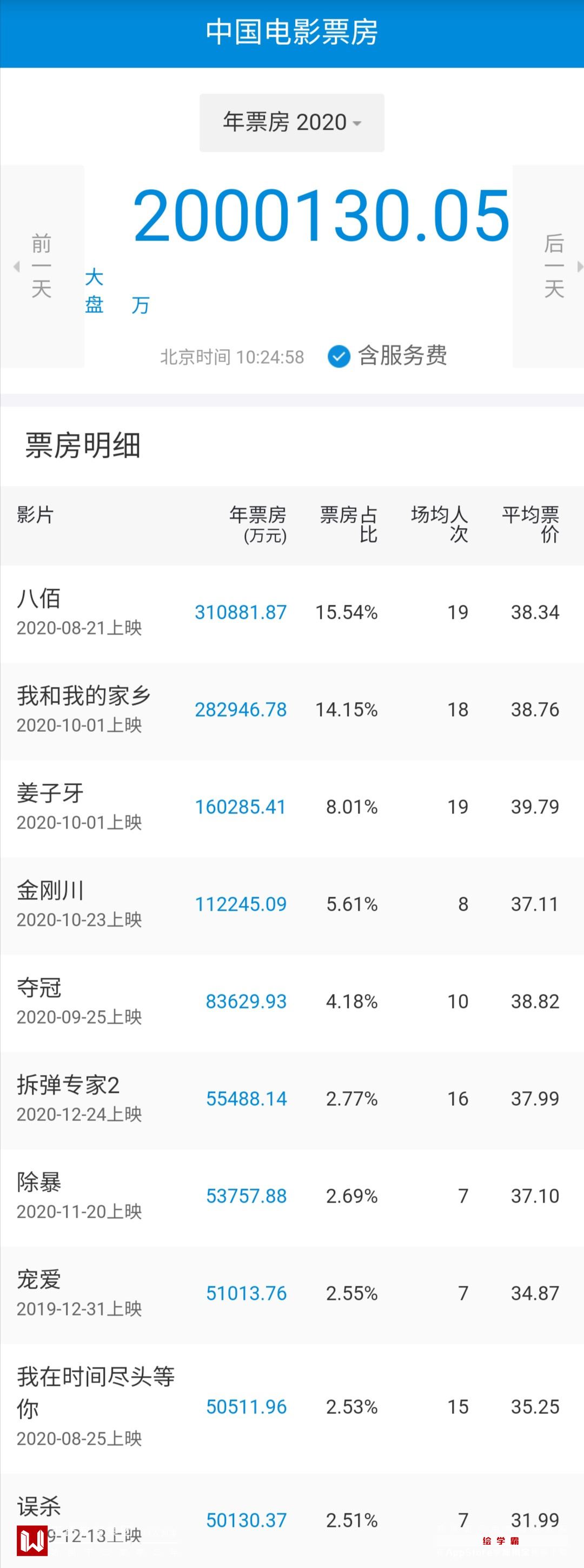Click the 平均票价 column header
Viewport: 584px width, 1568px height.
pos(530,524)
